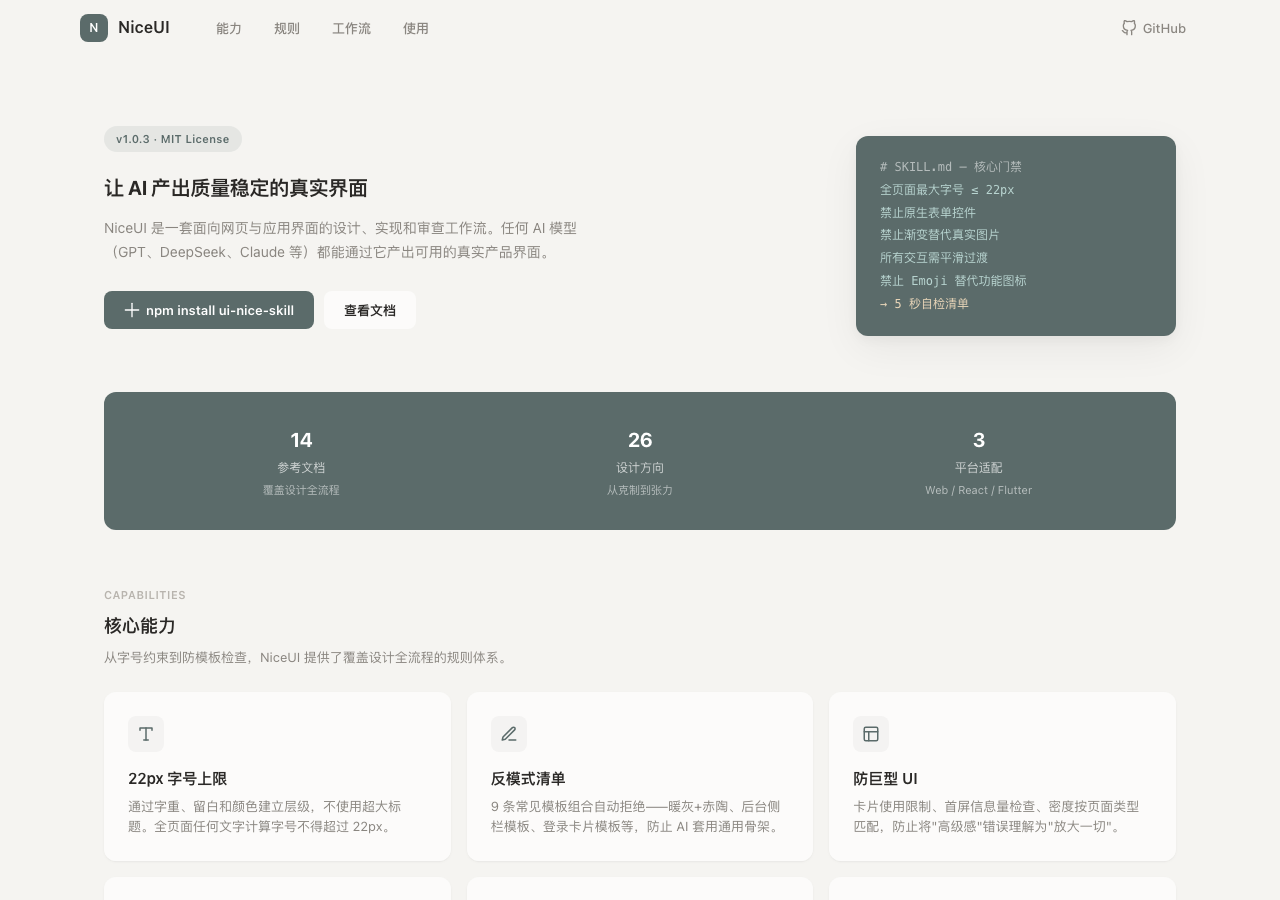Click the v1.0.3 · MIT License badge
The image size is (1280, 900).
173,139
